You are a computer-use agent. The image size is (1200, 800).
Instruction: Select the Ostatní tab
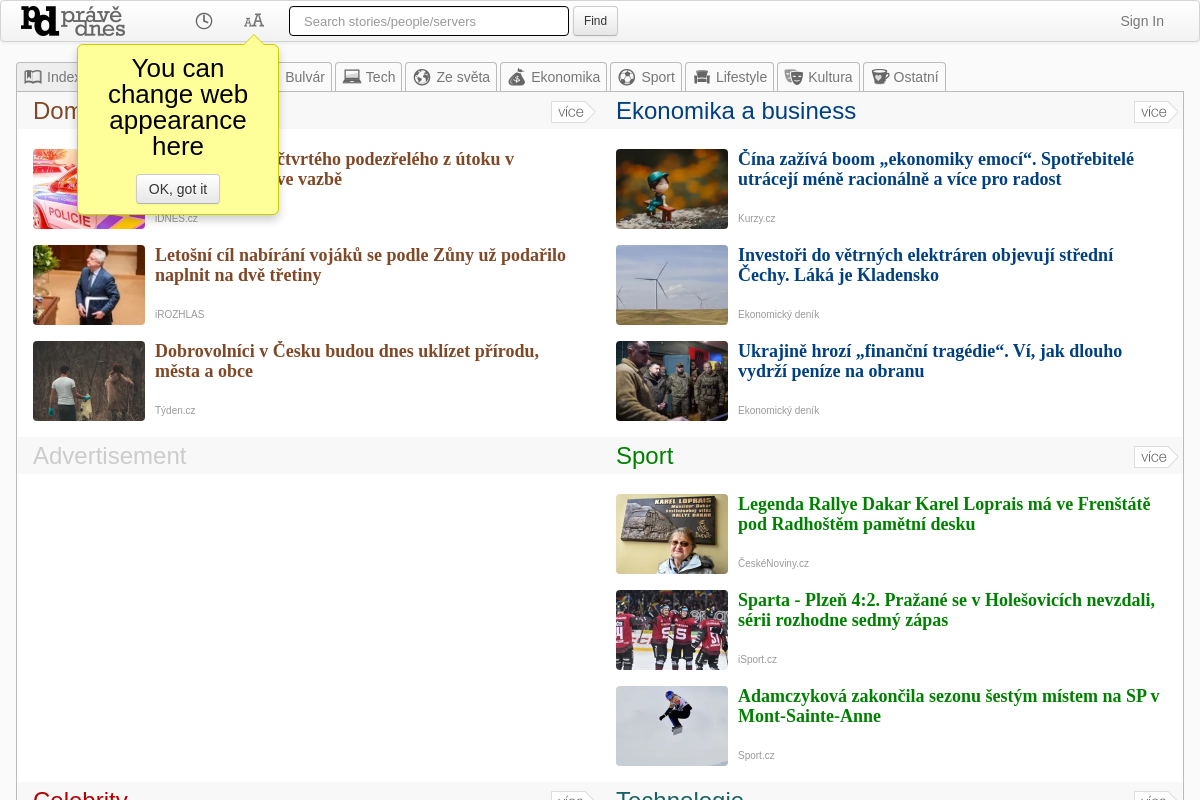pos(904,77)
